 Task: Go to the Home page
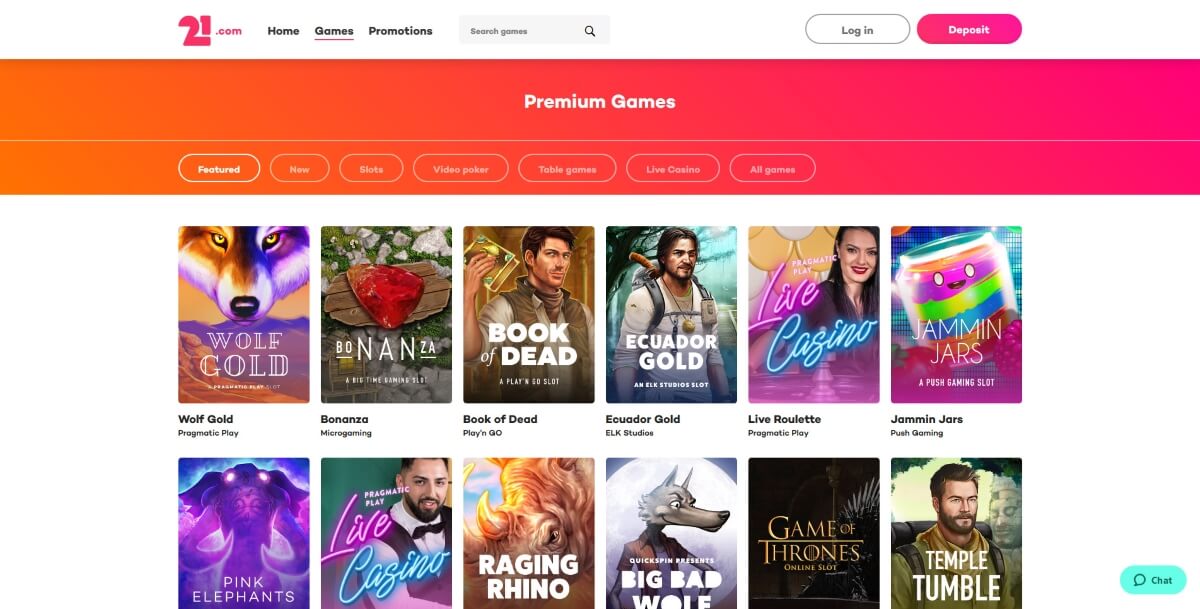point(283,31)
